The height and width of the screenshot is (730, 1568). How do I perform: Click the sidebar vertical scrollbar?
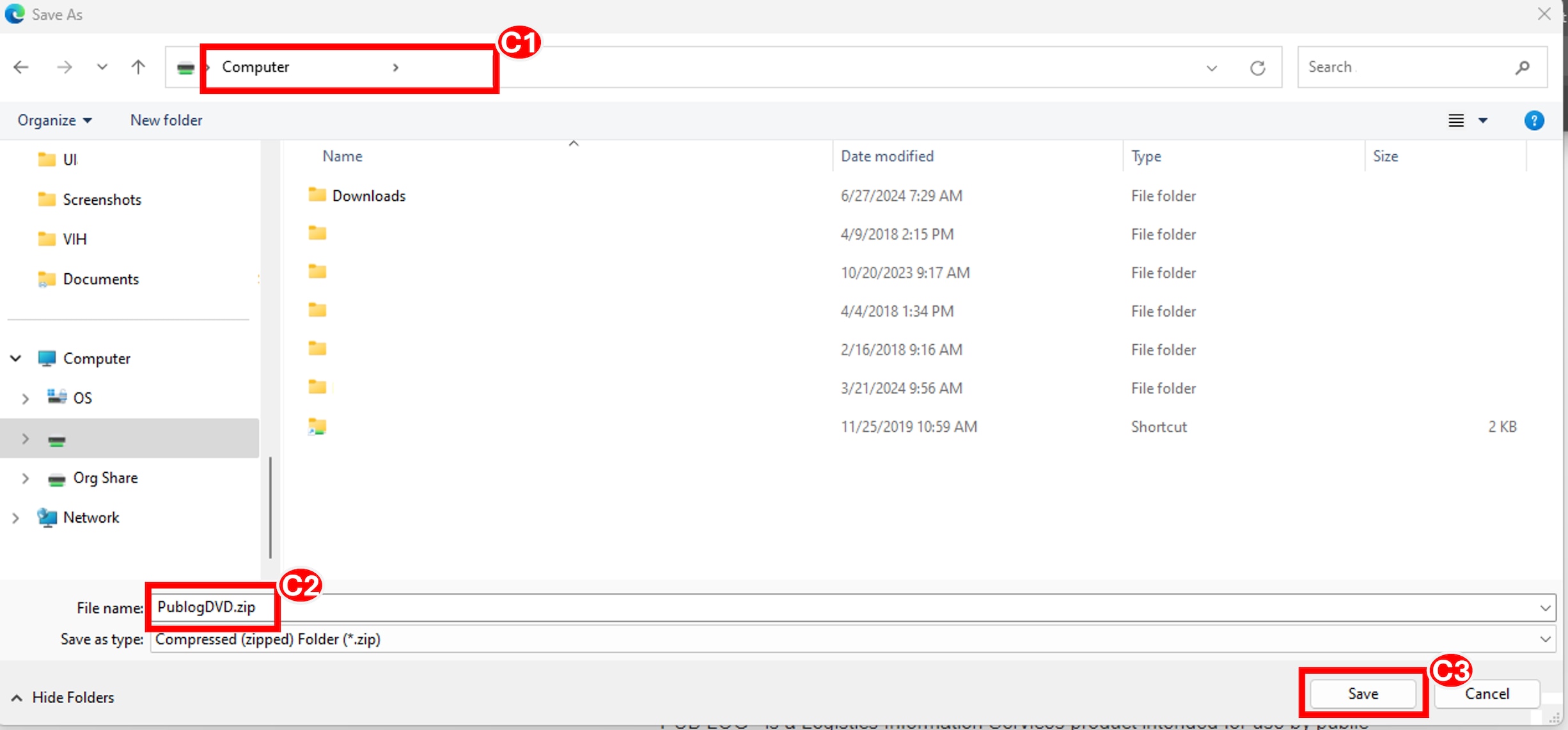[x=270, y=507]
